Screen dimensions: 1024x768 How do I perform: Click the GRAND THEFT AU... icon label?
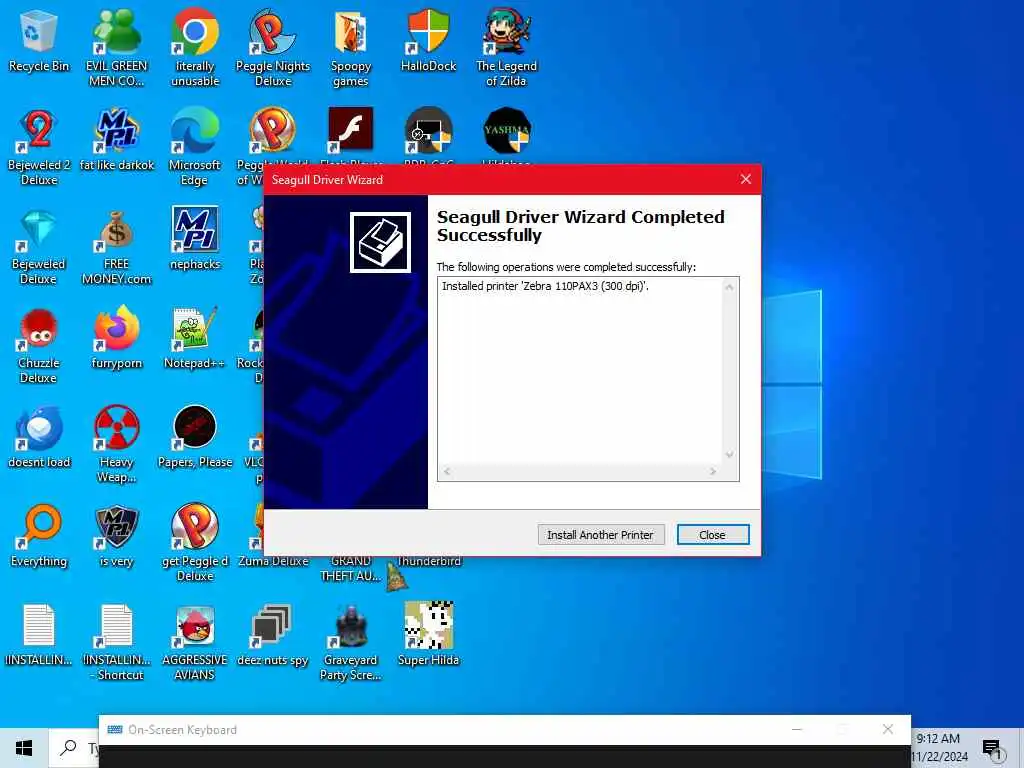coord(351,568)
